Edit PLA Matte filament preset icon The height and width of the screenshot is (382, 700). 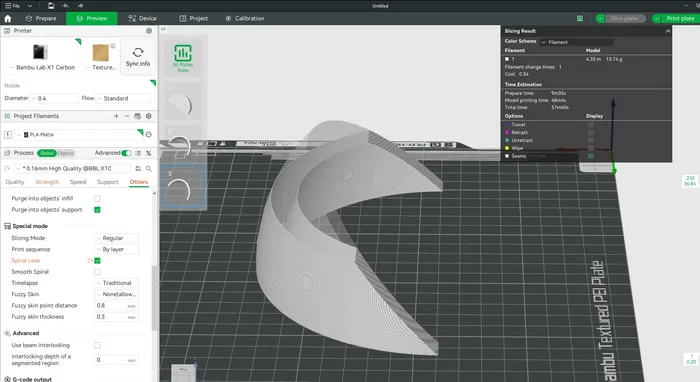pos(149,134)
